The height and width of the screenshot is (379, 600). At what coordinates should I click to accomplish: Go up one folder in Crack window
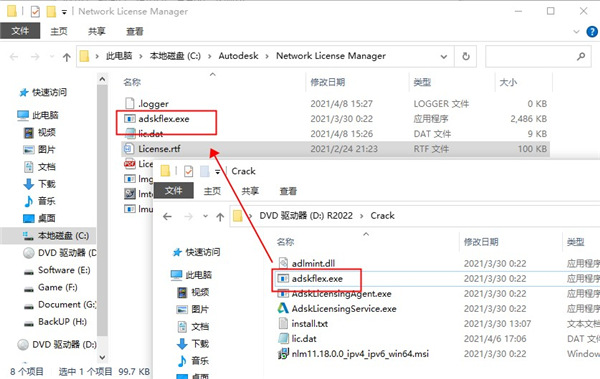click(220, 217)
